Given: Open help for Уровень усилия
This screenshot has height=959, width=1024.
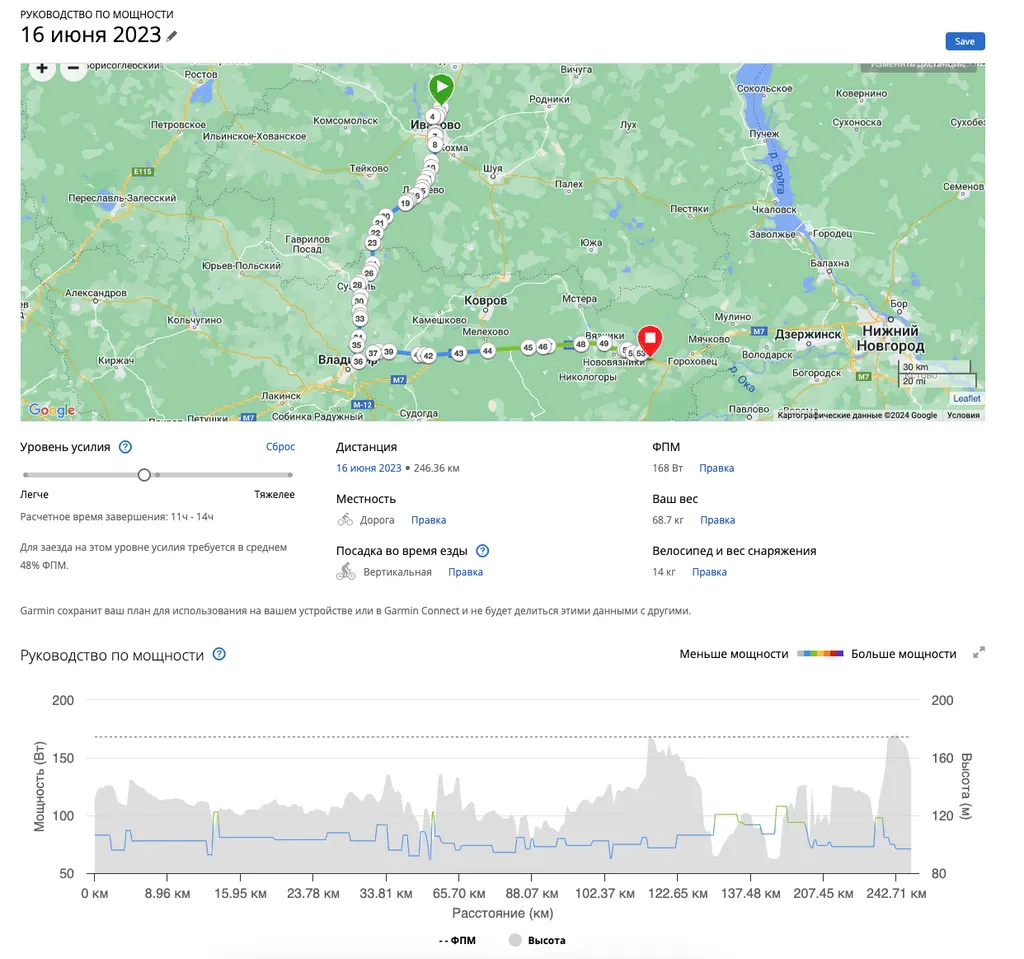Looking at the screenshot, I should [126, 448].
